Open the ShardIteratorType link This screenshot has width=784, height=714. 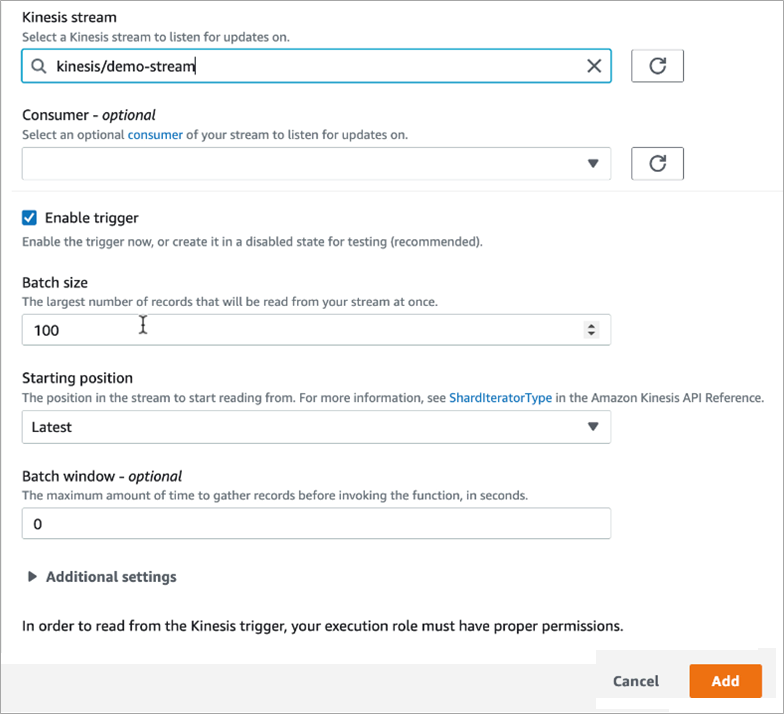500,398
